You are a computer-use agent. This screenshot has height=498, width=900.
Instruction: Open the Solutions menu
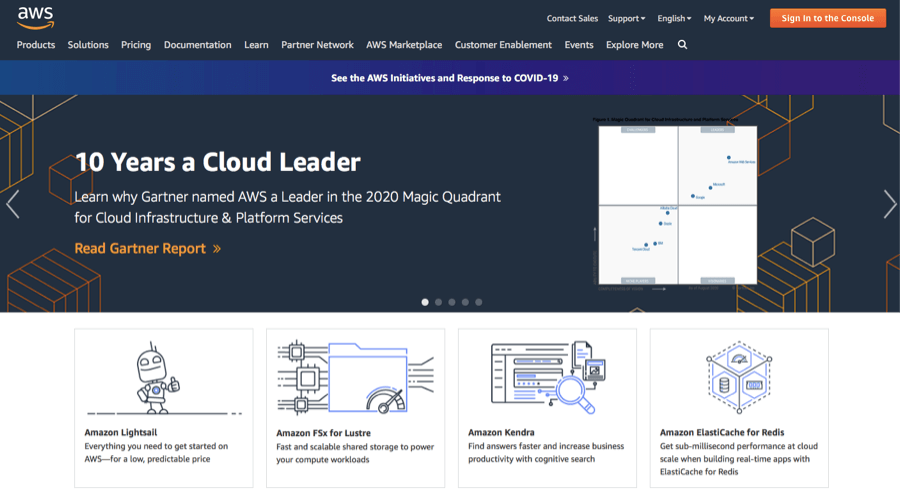pos(88,45)
